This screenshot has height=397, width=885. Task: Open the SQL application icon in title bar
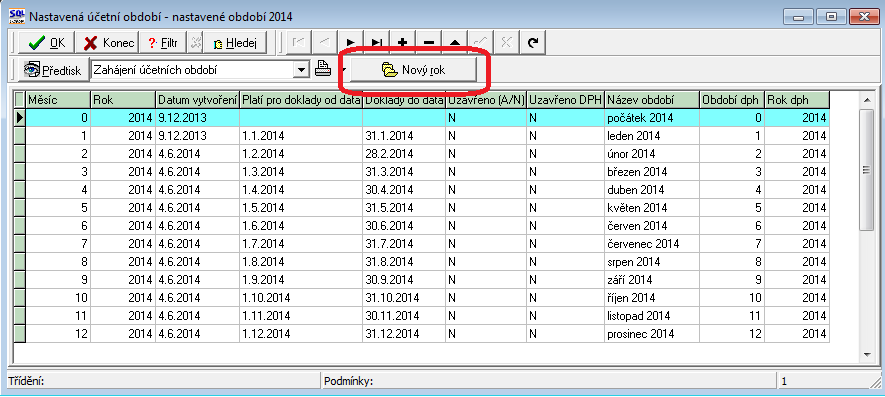(x=16, y=15)
